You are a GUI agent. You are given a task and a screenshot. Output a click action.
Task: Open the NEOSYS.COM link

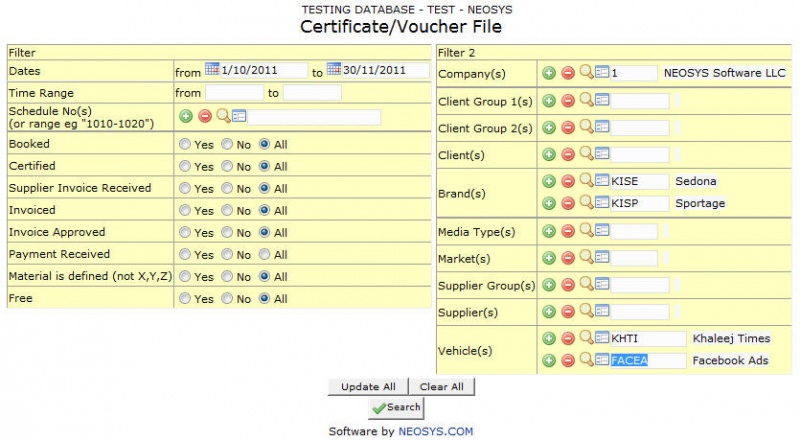(436, 431)
